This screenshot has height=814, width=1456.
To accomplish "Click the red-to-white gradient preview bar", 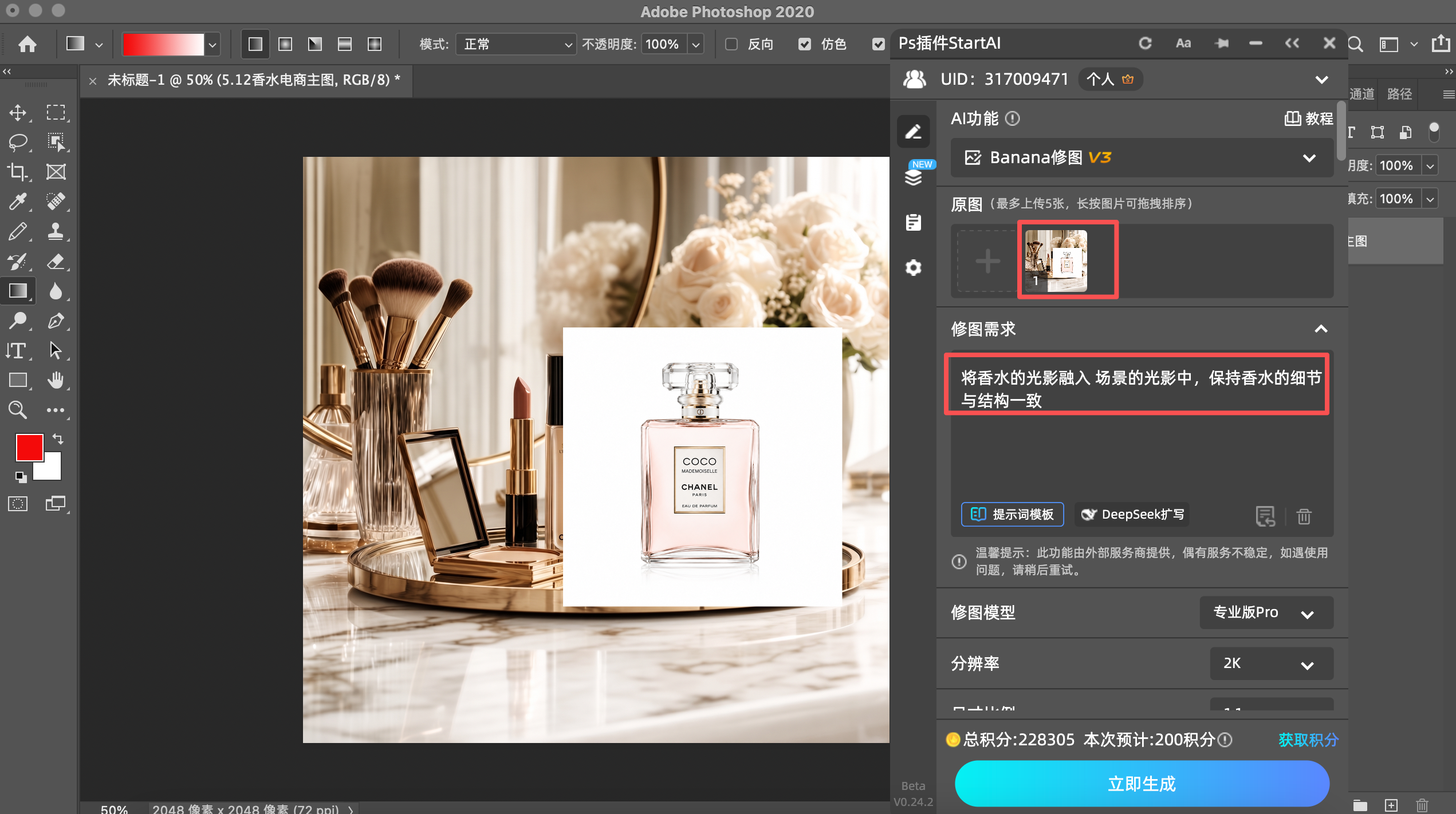I will point(163,44).
